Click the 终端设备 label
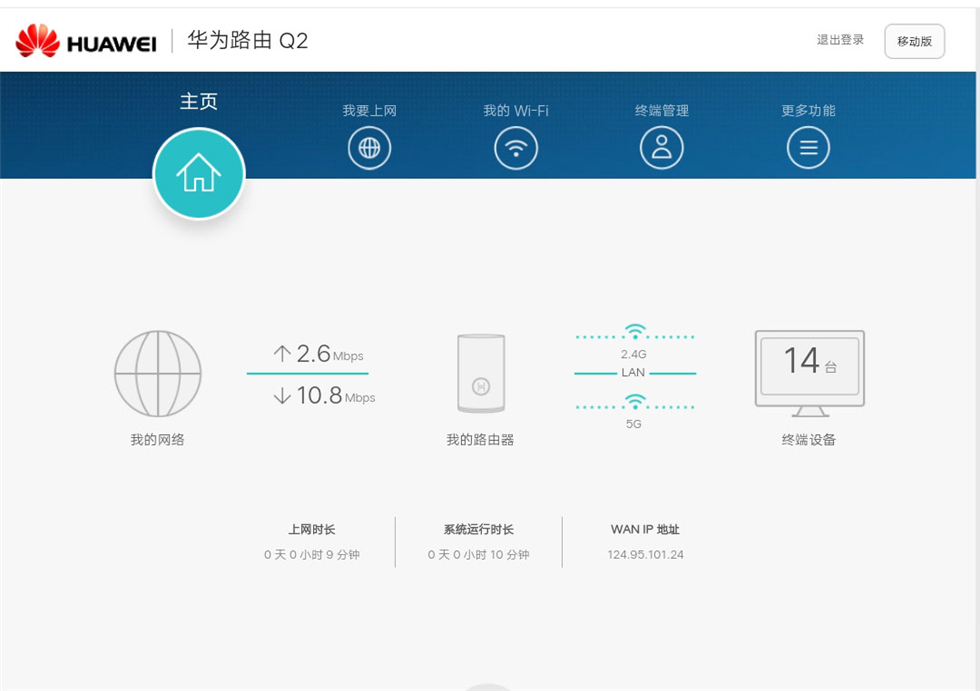The height and width of the screenshot is (691, 980). pos(809,440)
